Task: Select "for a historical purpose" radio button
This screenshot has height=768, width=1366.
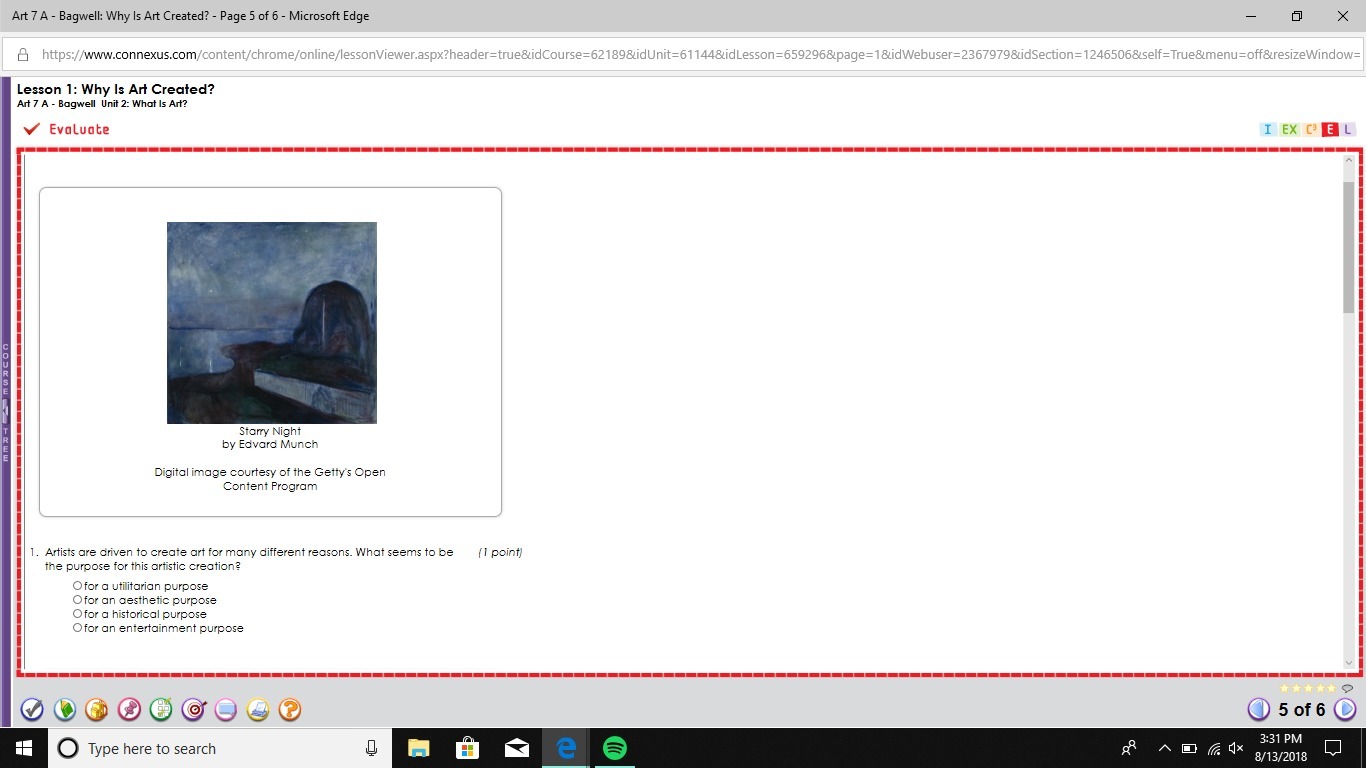Action: click(78, 614)
